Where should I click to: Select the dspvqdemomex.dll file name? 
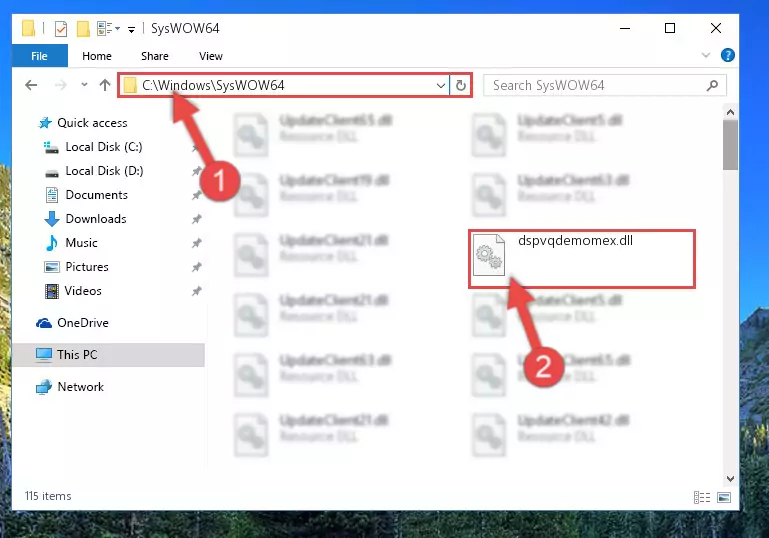tap(575, 240)
